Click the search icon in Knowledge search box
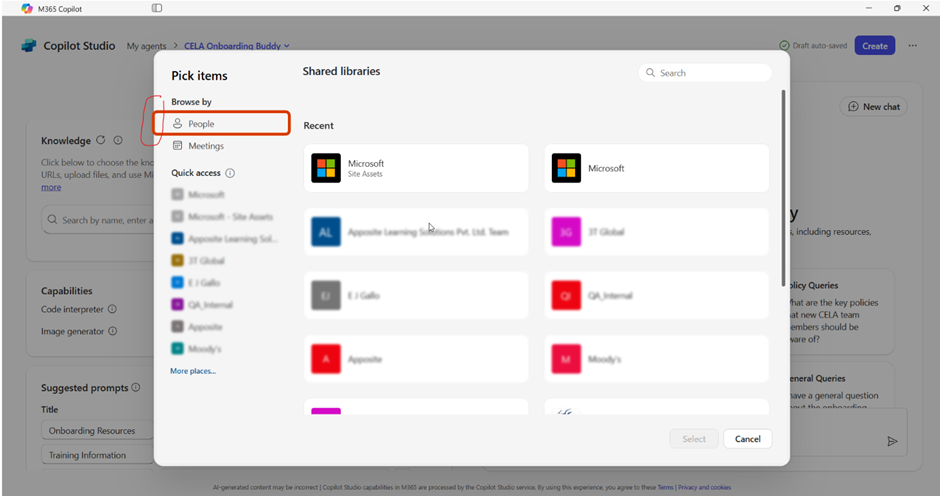The image size is (940, 496). point(53,220)
